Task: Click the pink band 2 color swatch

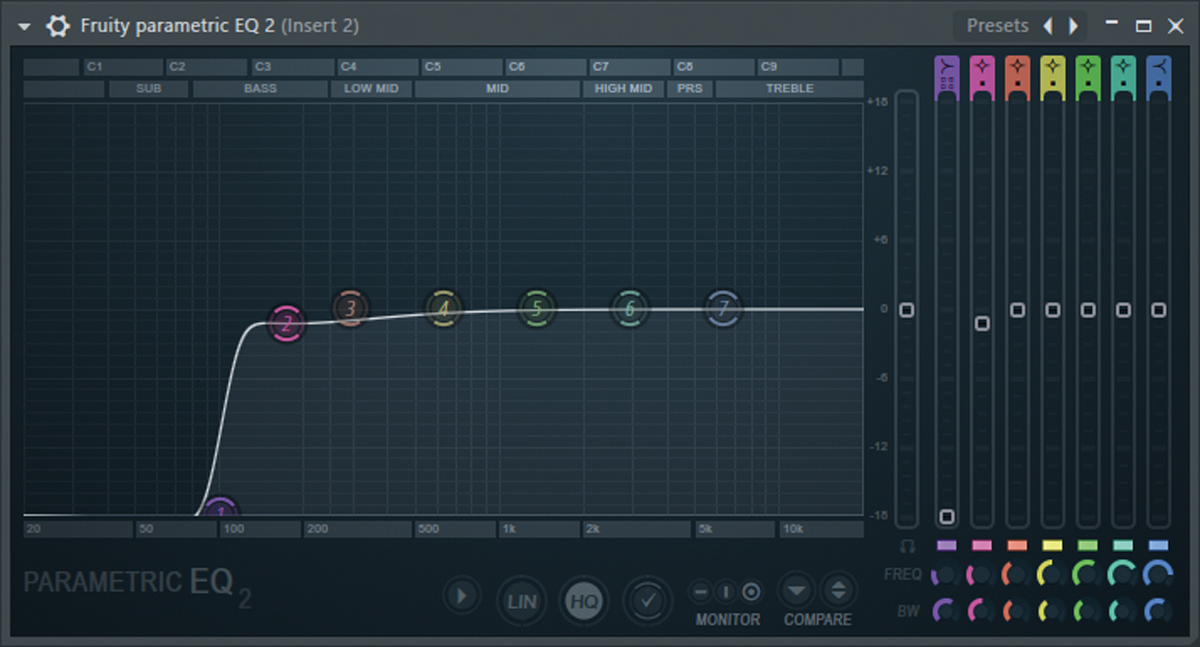Action: click(x=982, y=546)
